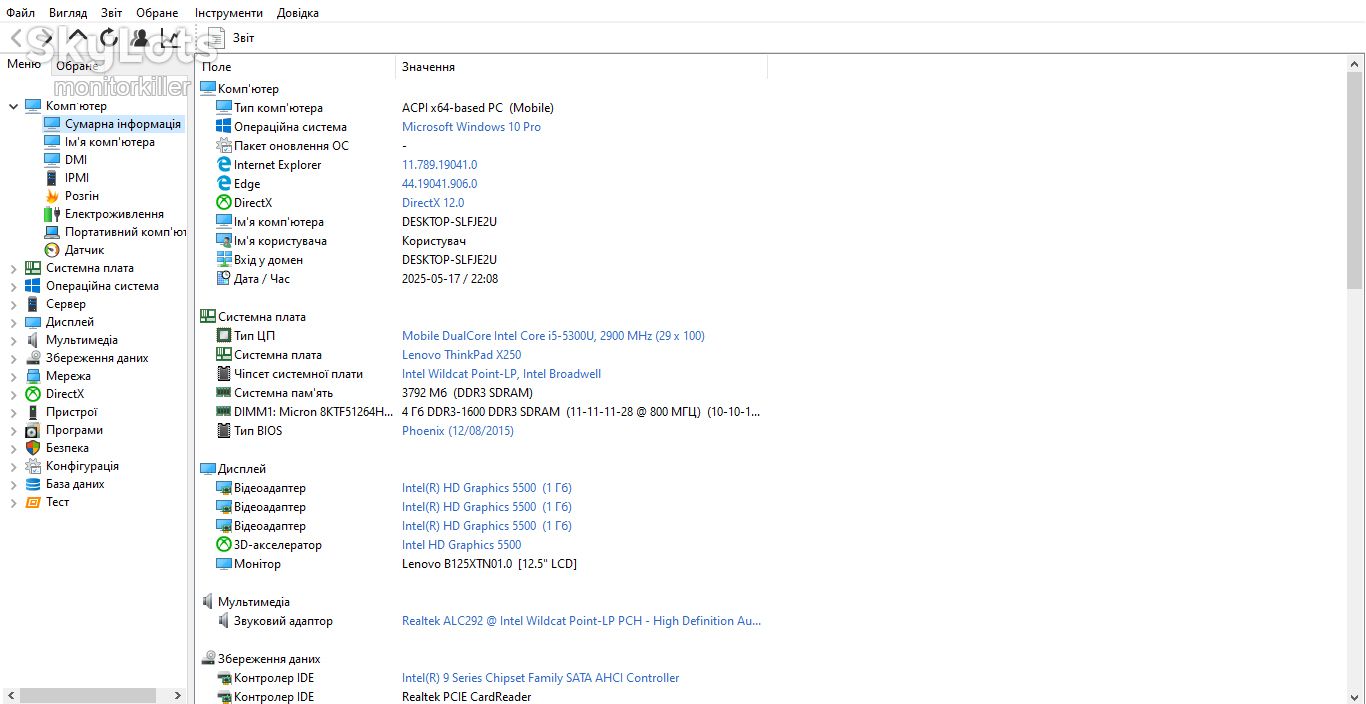Open the Звіт report button in the toolbar
The width and height of the screenshot is (1366, 704).
point(231,38)
